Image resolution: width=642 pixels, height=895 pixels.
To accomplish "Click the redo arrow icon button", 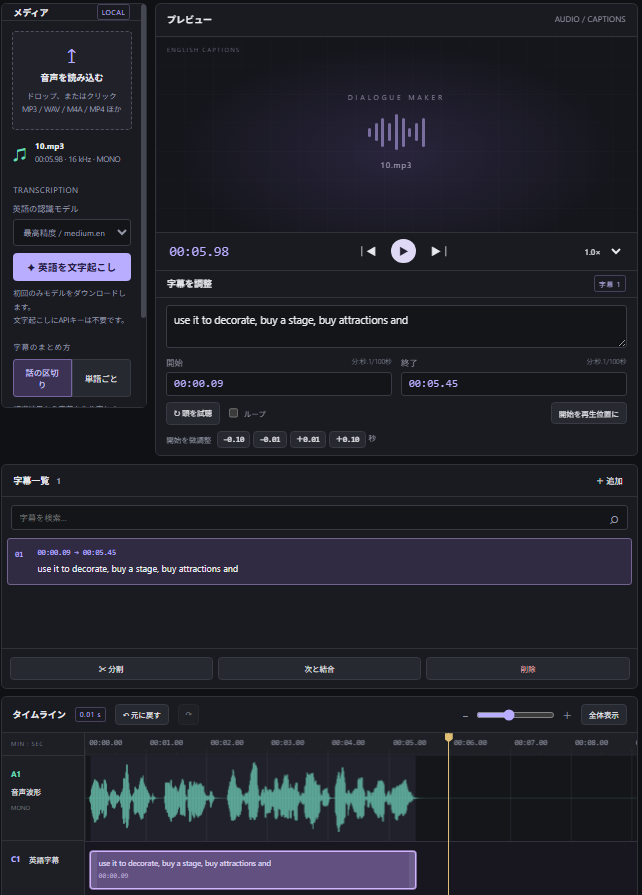I will (188, 714).
